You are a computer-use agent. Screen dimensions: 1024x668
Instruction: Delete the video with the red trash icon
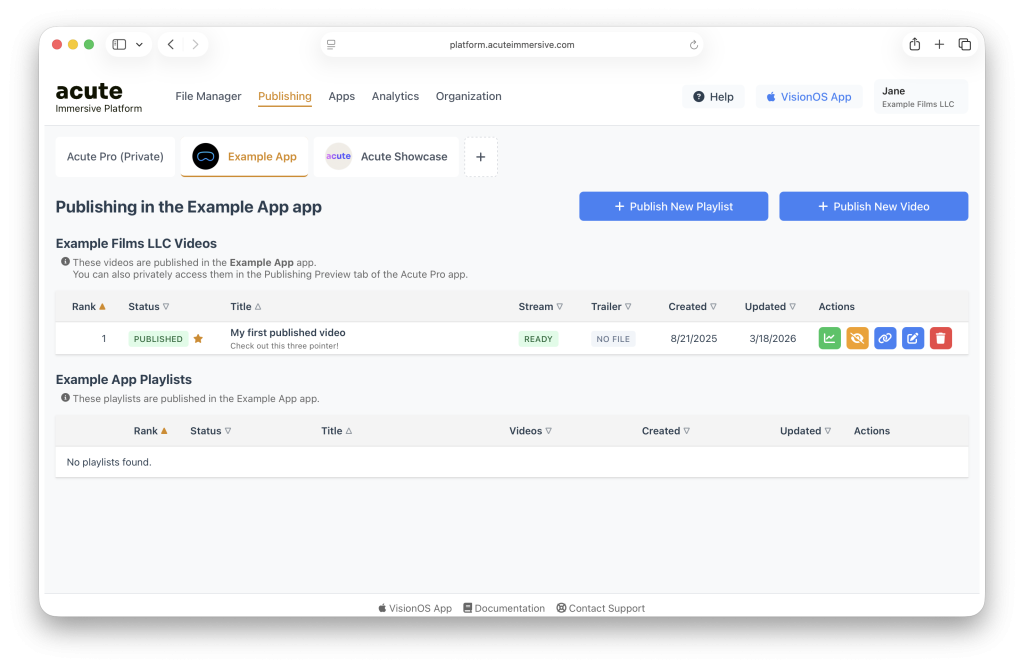click(941, 339)
